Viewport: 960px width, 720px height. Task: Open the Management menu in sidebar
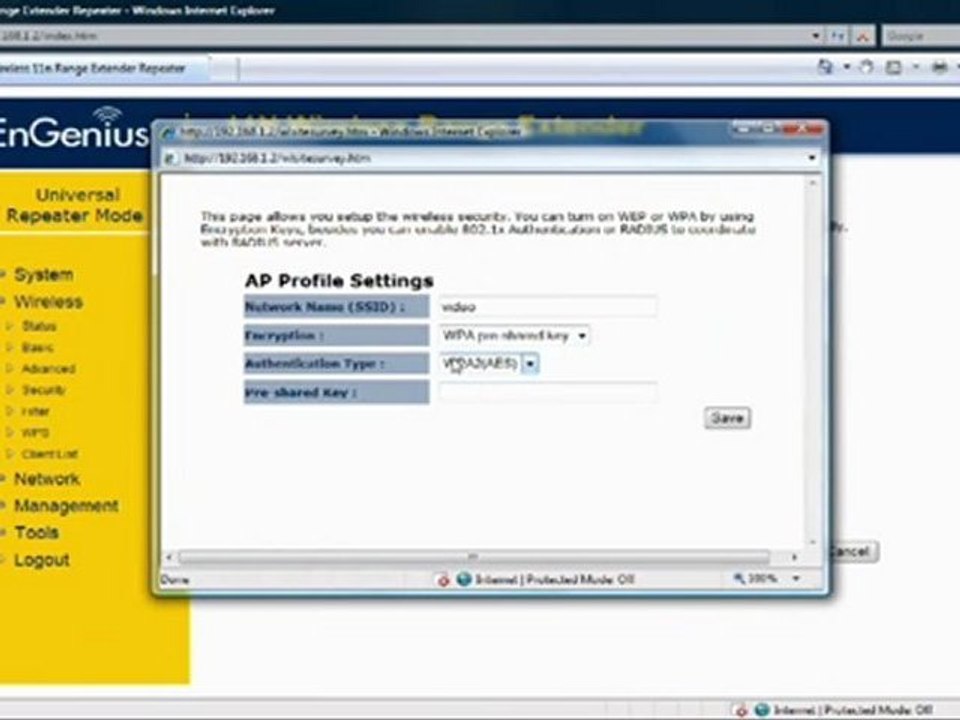pyautogui.click(x=66, y=506)
